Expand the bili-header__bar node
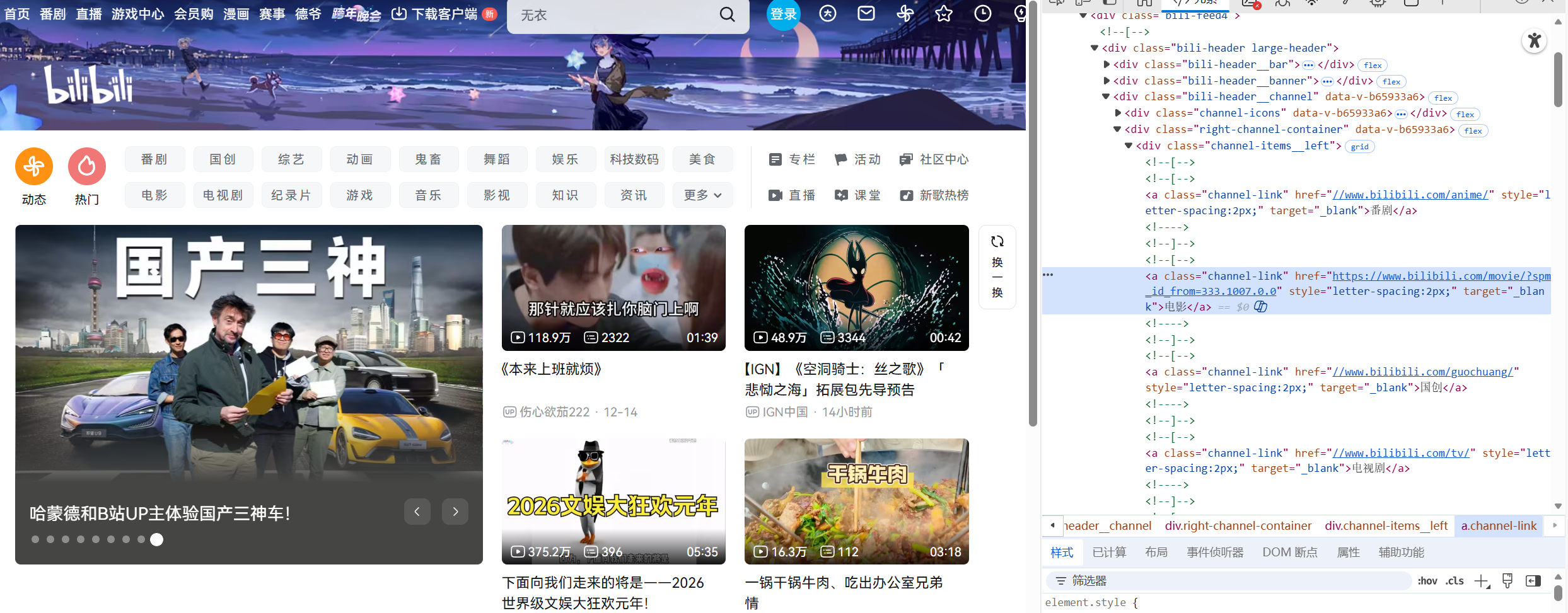The image size is (1568, 613). [x=1106, y=64]
